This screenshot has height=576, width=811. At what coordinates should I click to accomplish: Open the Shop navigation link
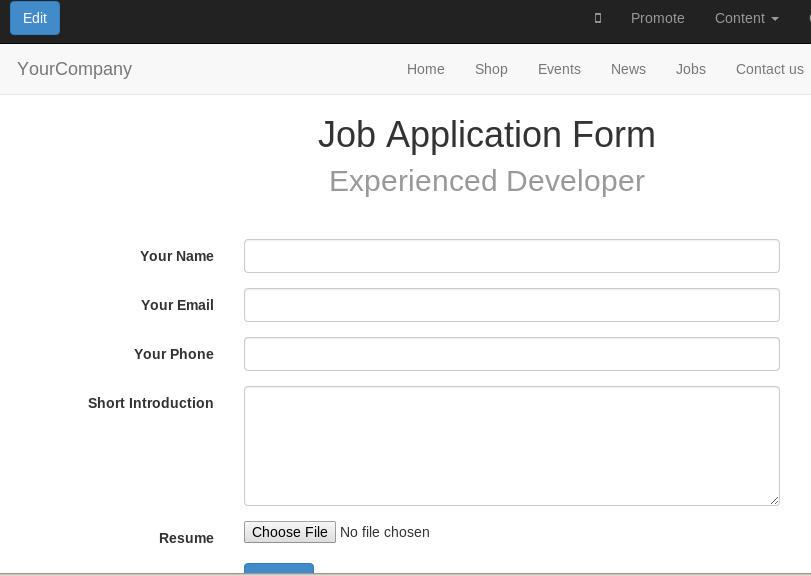491,69
